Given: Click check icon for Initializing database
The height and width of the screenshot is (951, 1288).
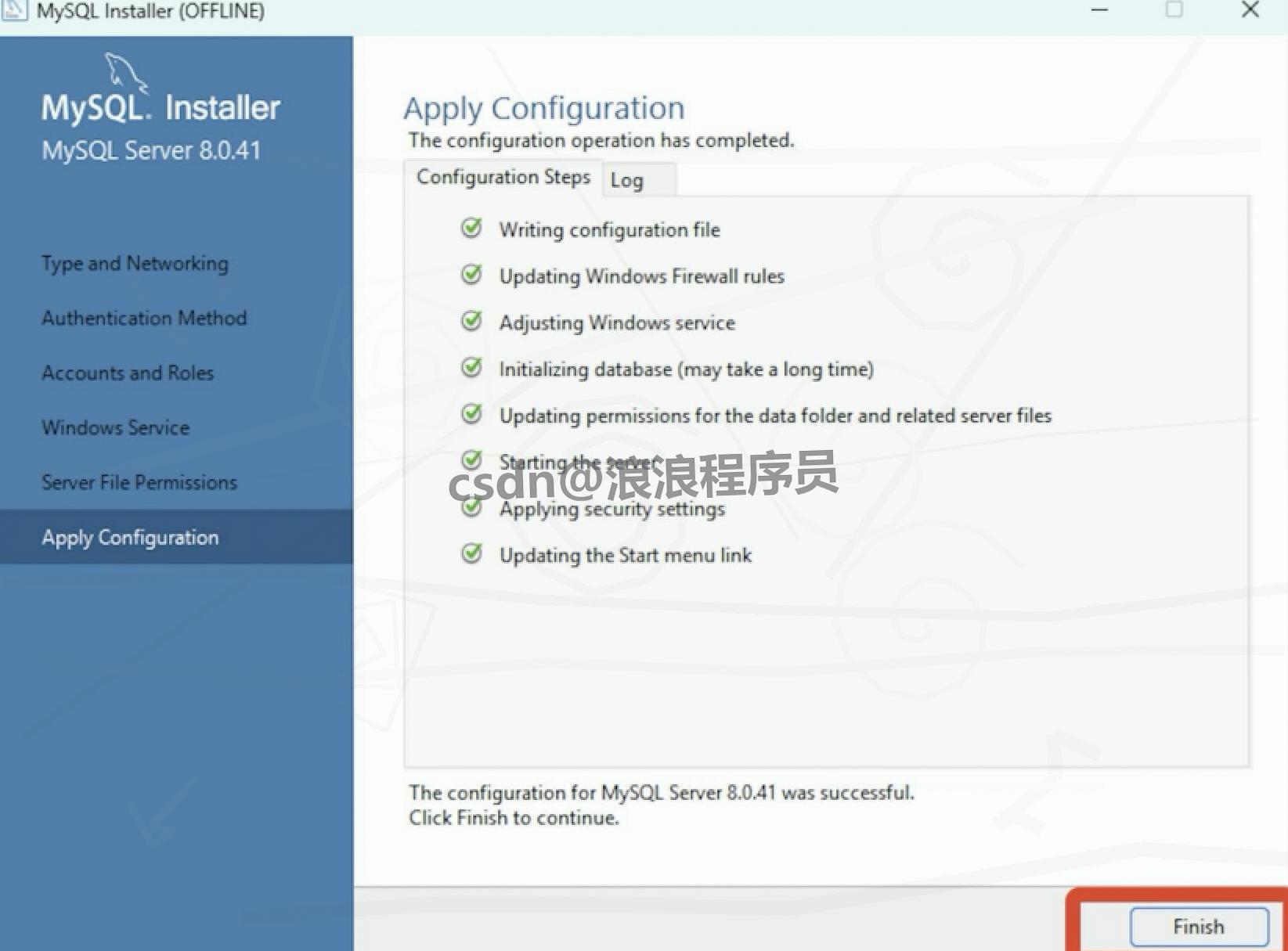Looking at the screenshot, I should tap(471, 367).
